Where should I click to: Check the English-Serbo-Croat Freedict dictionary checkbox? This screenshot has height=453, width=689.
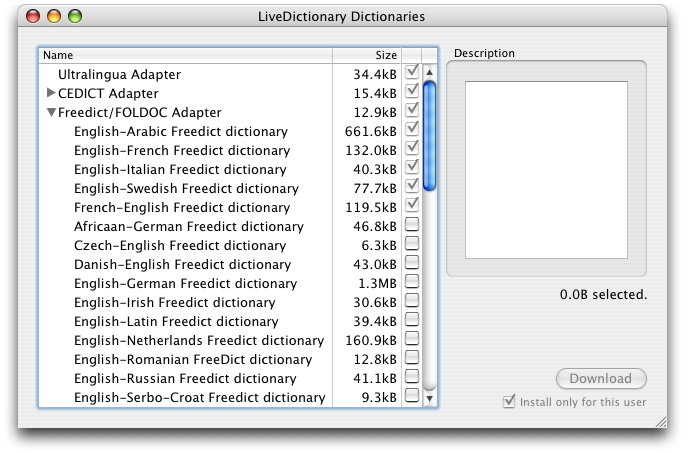[412, 395]
